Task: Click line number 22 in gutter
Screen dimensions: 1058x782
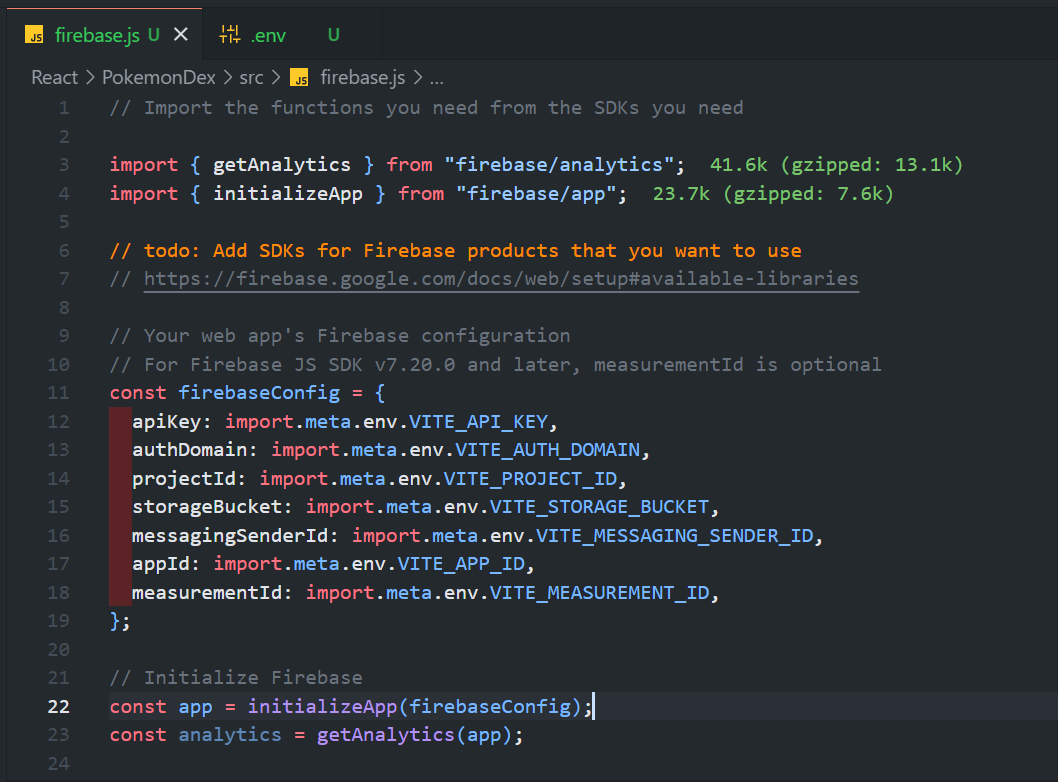Action: pyautogui.click(x=59, y=706)
